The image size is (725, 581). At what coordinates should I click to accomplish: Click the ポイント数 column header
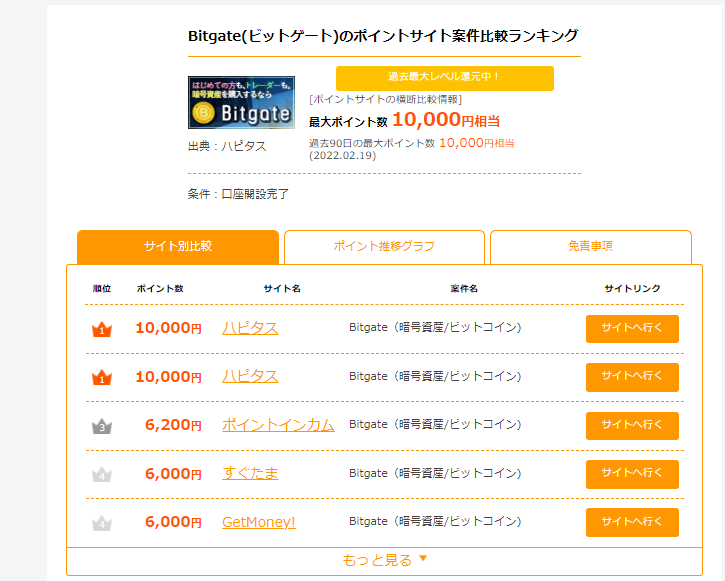(160, 288)
